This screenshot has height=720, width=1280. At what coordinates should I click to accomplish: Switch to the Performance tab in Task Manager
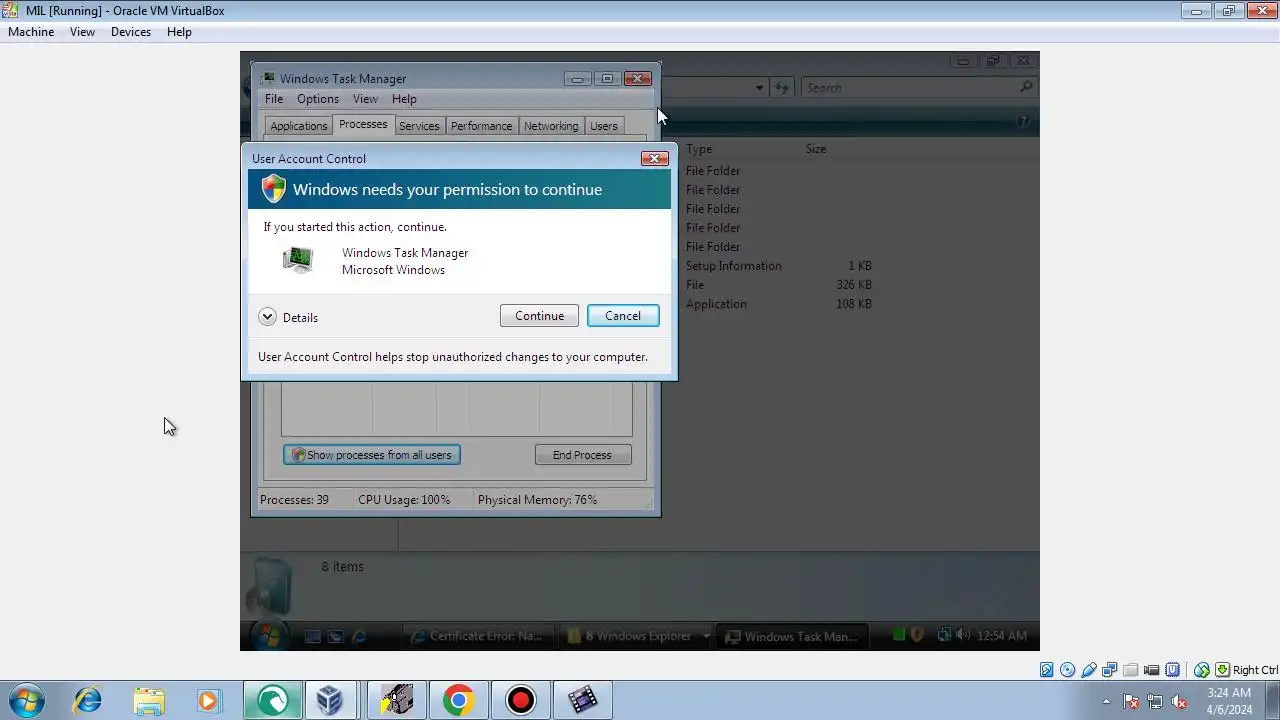pos(481,126)
